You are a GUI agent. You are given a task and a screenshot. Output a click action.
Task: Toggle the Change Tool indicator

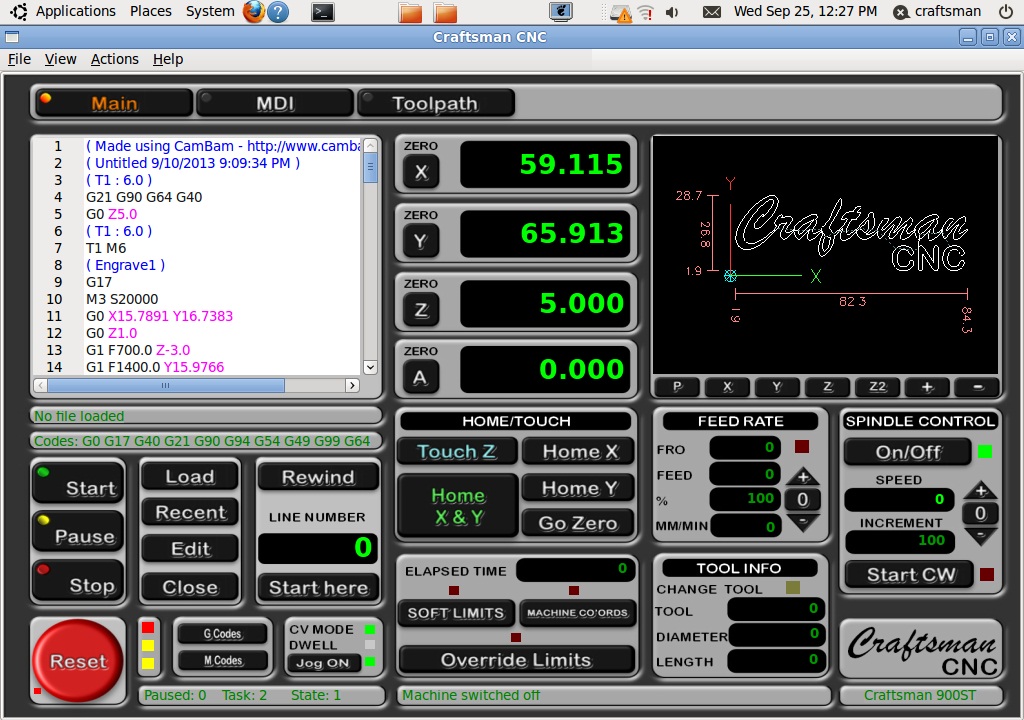(793, 587)
